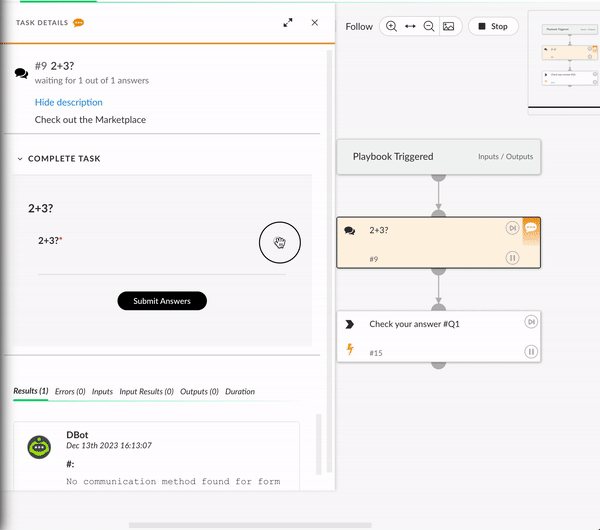The width and height of the screenshot is (600, 530).
Task: Click the orange comment icon beside Task Details
Action: [x=78, y=22]
